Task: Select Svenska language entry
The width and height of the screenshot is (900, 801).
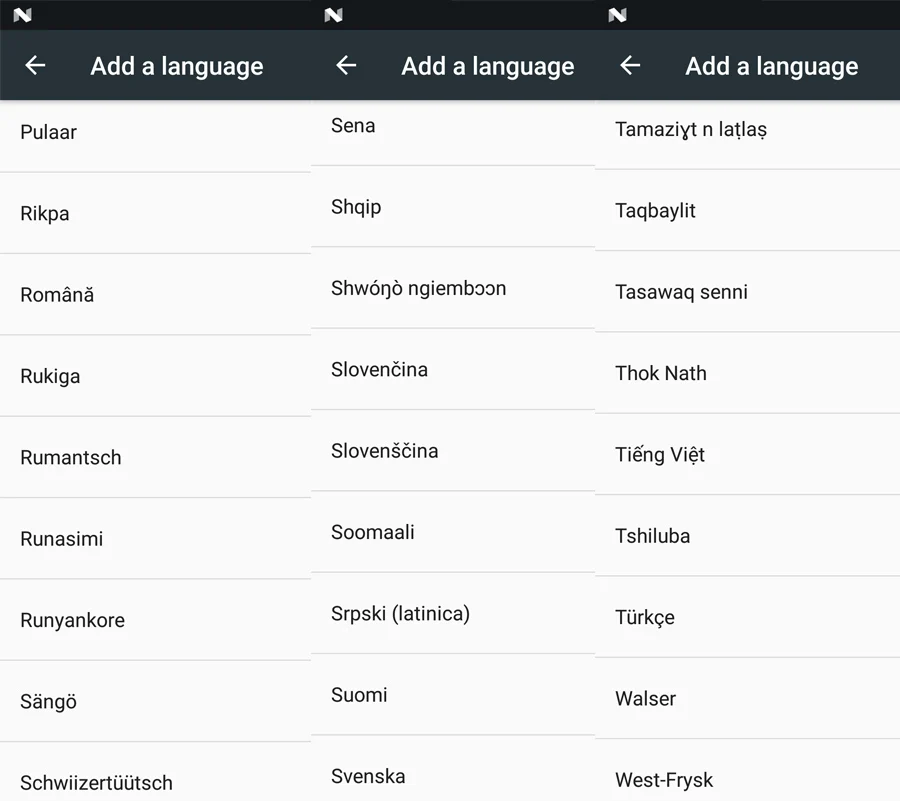Action: tap(453, 769)
